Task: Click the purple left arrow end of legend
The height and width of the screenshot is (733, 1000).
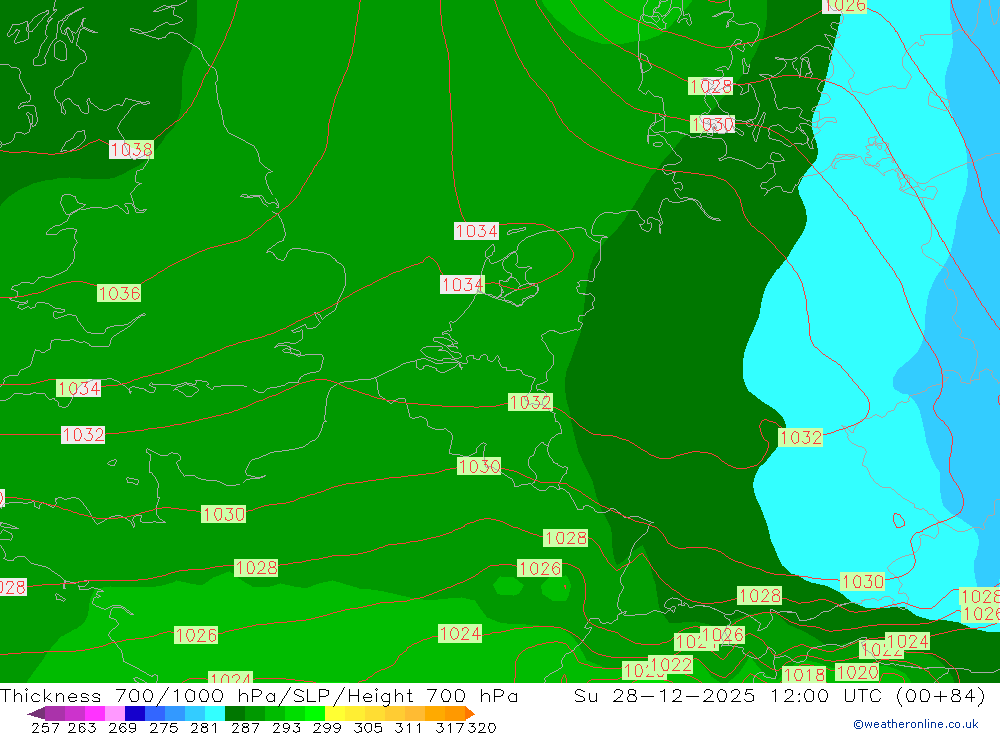Action: [36, 713]
